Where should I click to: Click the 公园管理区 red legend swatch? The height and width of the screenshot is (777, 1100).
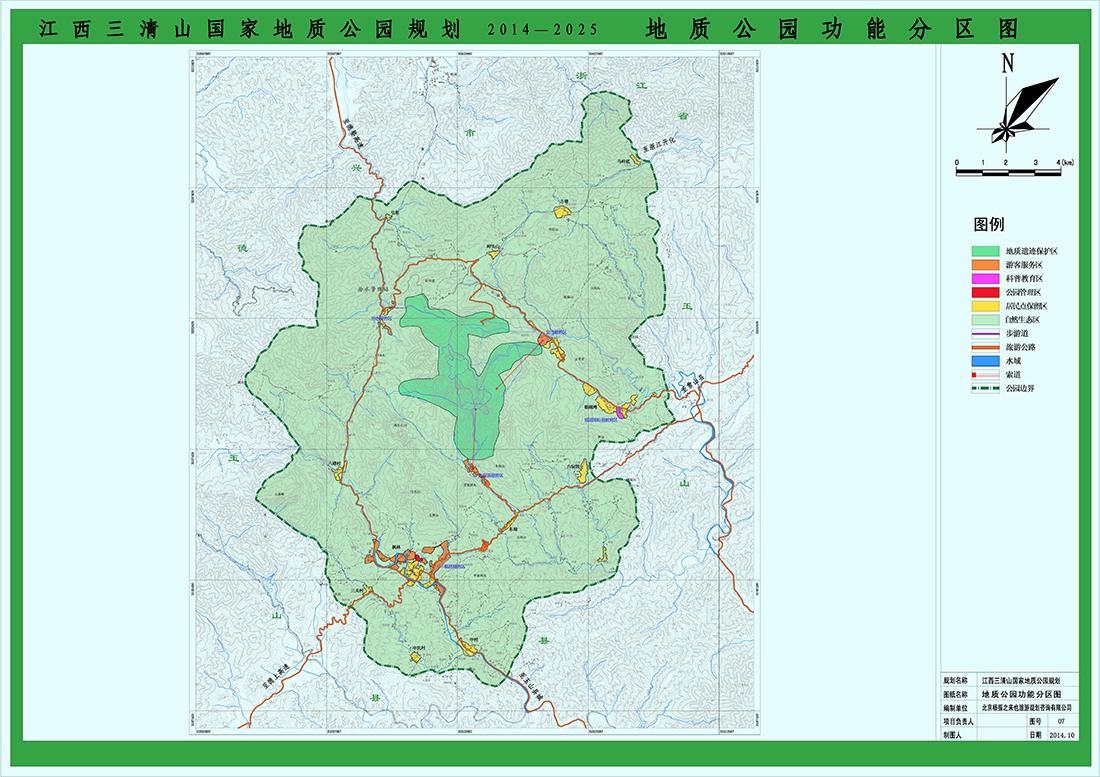pos(987,292)
